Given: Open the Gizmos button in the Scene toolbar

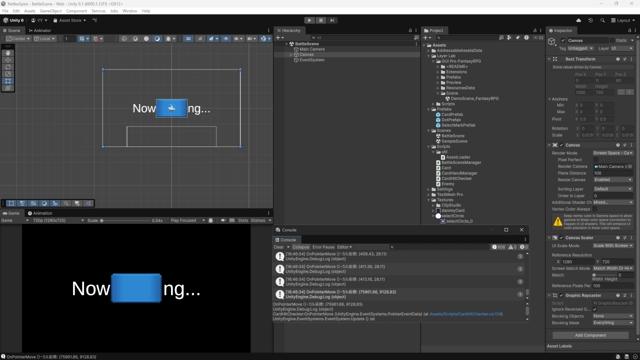Looking at the screenshot, I should (x=265, y=39).
